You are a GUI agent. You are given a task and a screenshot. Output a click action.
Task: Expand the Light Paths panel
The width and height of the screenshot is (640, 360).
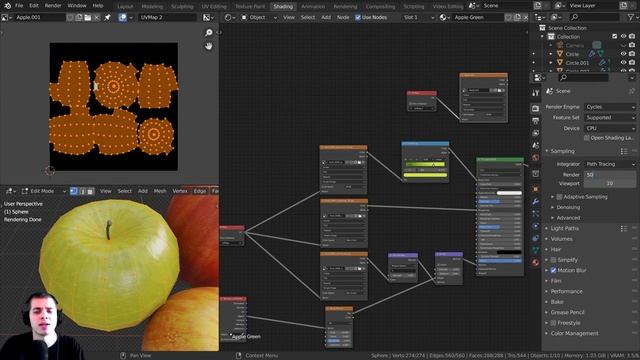(564, 228)
